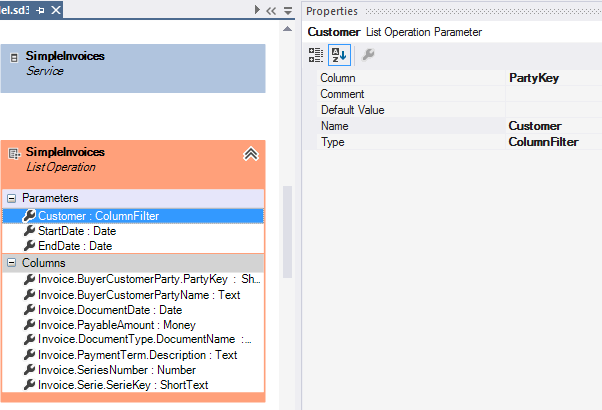Viewport: 602px width, 410px height.
Task: Click the Customer List Operation Parameter header
Action: (x=395, y=32)
